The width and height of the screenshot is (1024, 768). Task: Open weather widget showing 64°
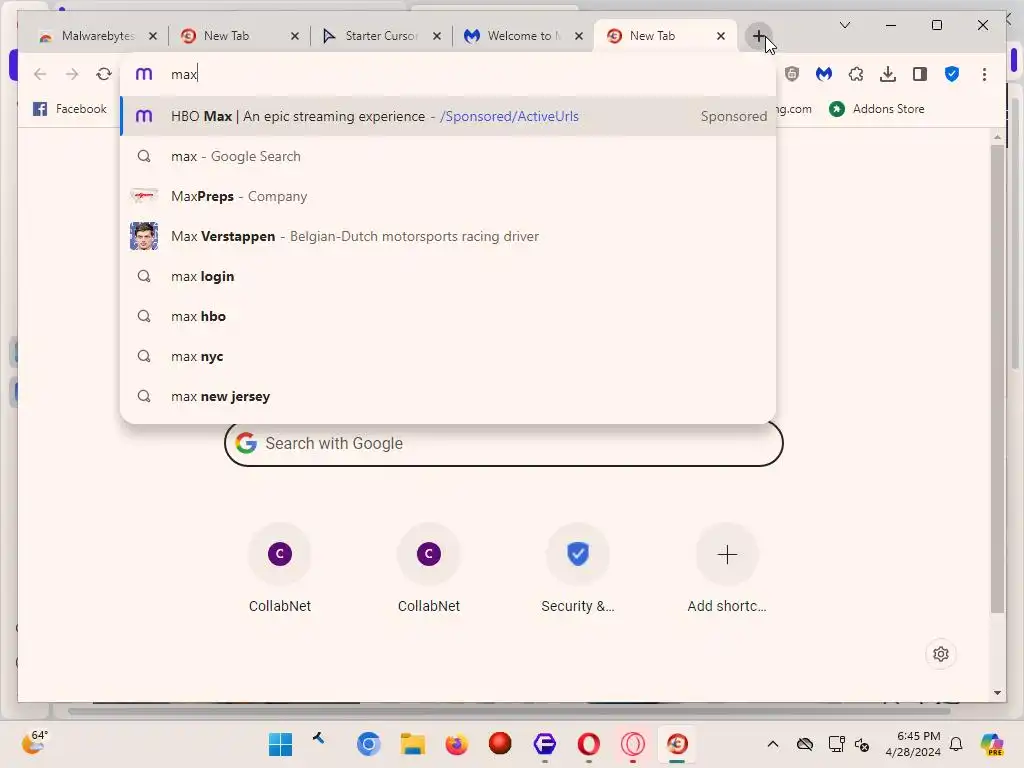pyautogui.click(x=34, y=742)
